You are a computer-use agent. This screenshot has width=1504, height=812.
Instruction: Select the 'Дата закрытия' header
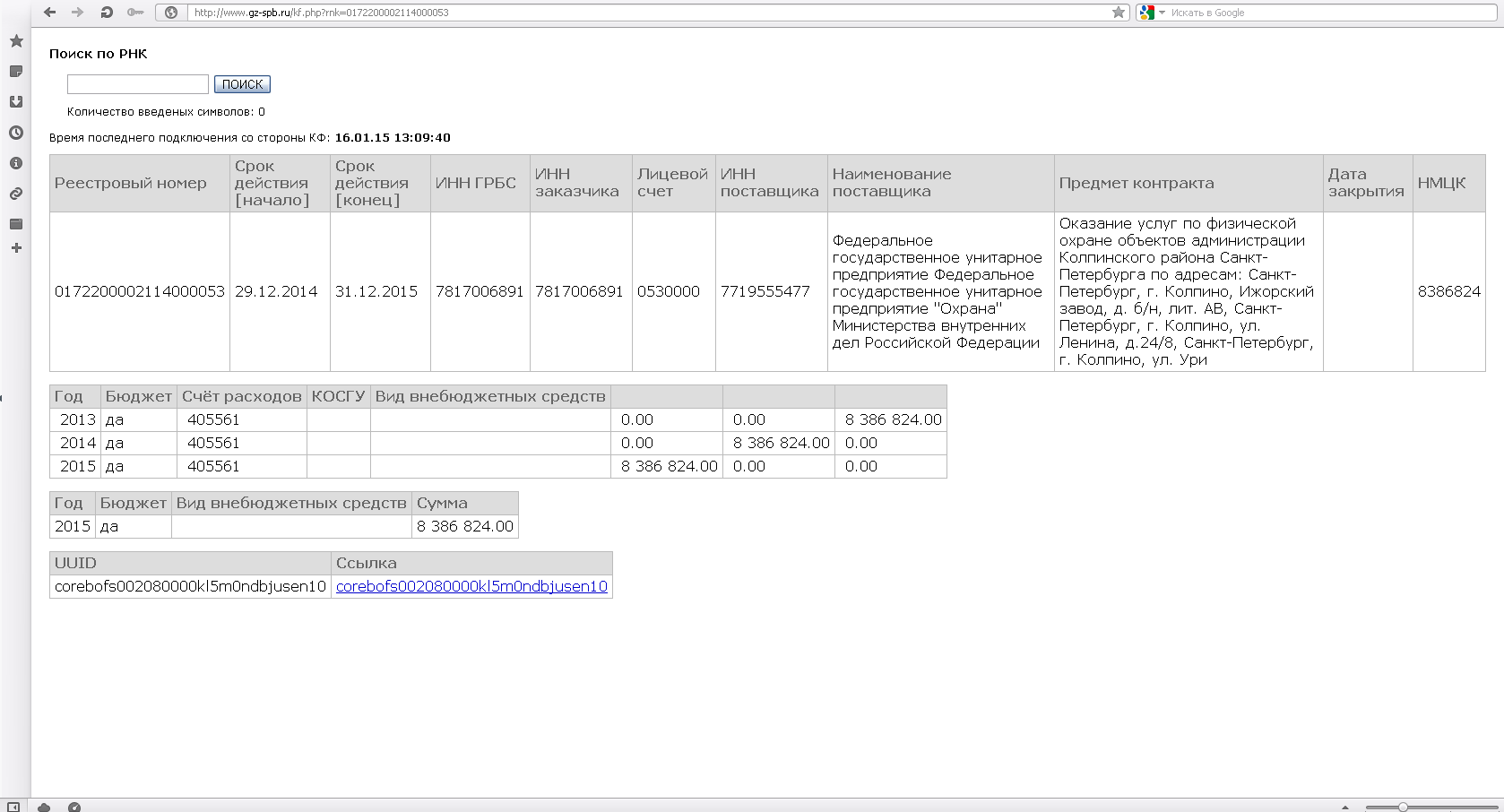pos(1368,183)
